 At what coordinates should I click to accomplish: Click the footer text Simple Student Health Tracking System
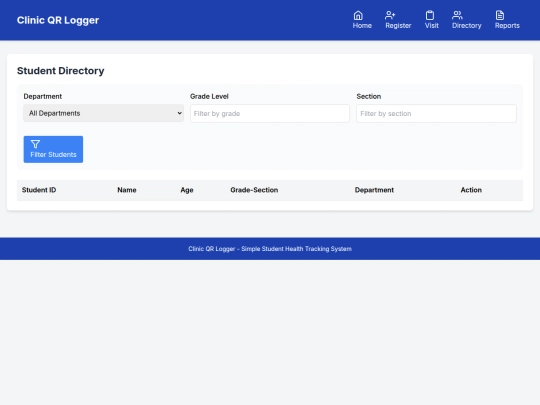[x=296, y=249]
